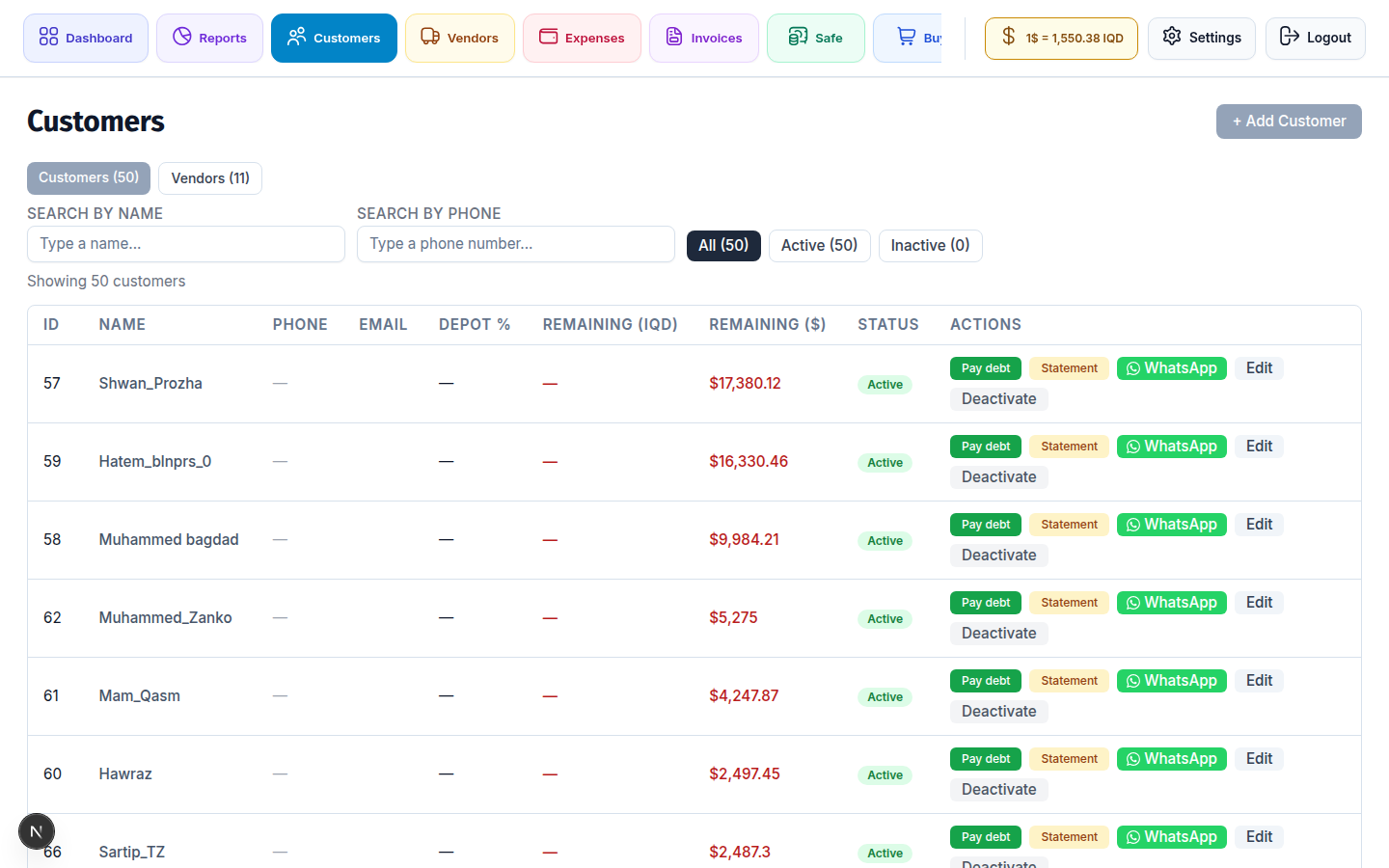Open the Invoices section
This screenshot has width=1389, height=868.
(704, 38)
